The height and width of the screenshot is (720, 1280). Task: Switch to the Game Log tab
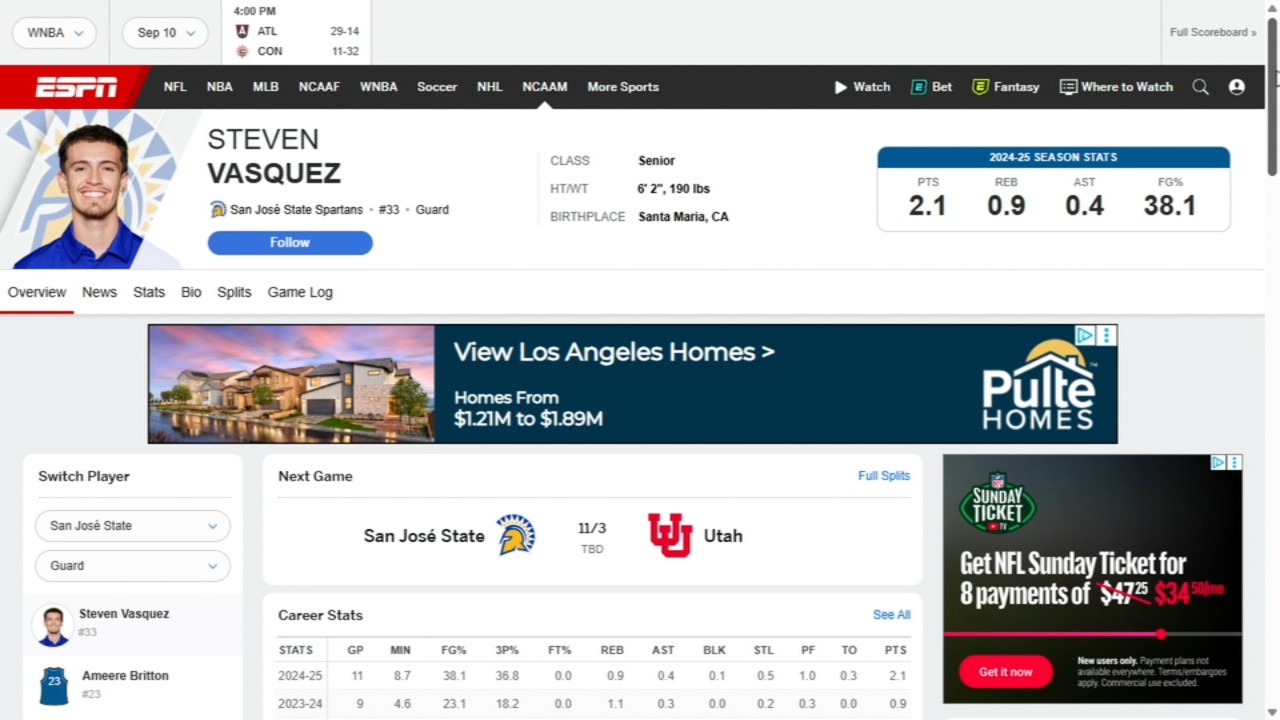[x=300, y=292]
